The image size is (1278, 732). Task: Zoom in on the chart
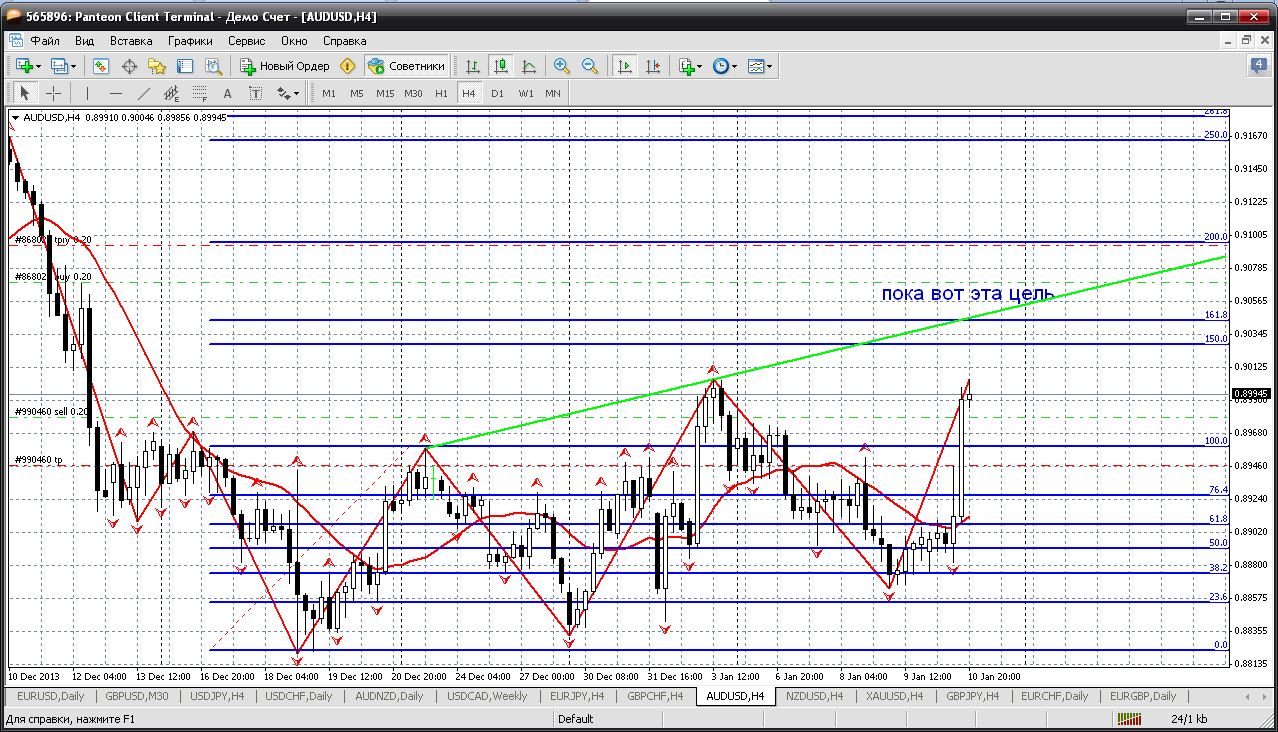coord(562,66)
